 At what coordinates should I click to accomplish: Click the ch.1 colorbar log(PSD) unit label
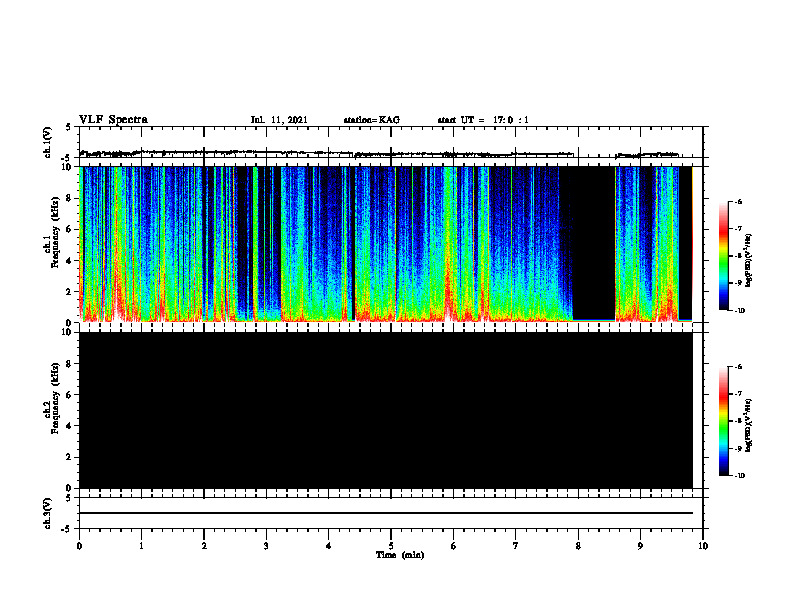coord(749,260)
